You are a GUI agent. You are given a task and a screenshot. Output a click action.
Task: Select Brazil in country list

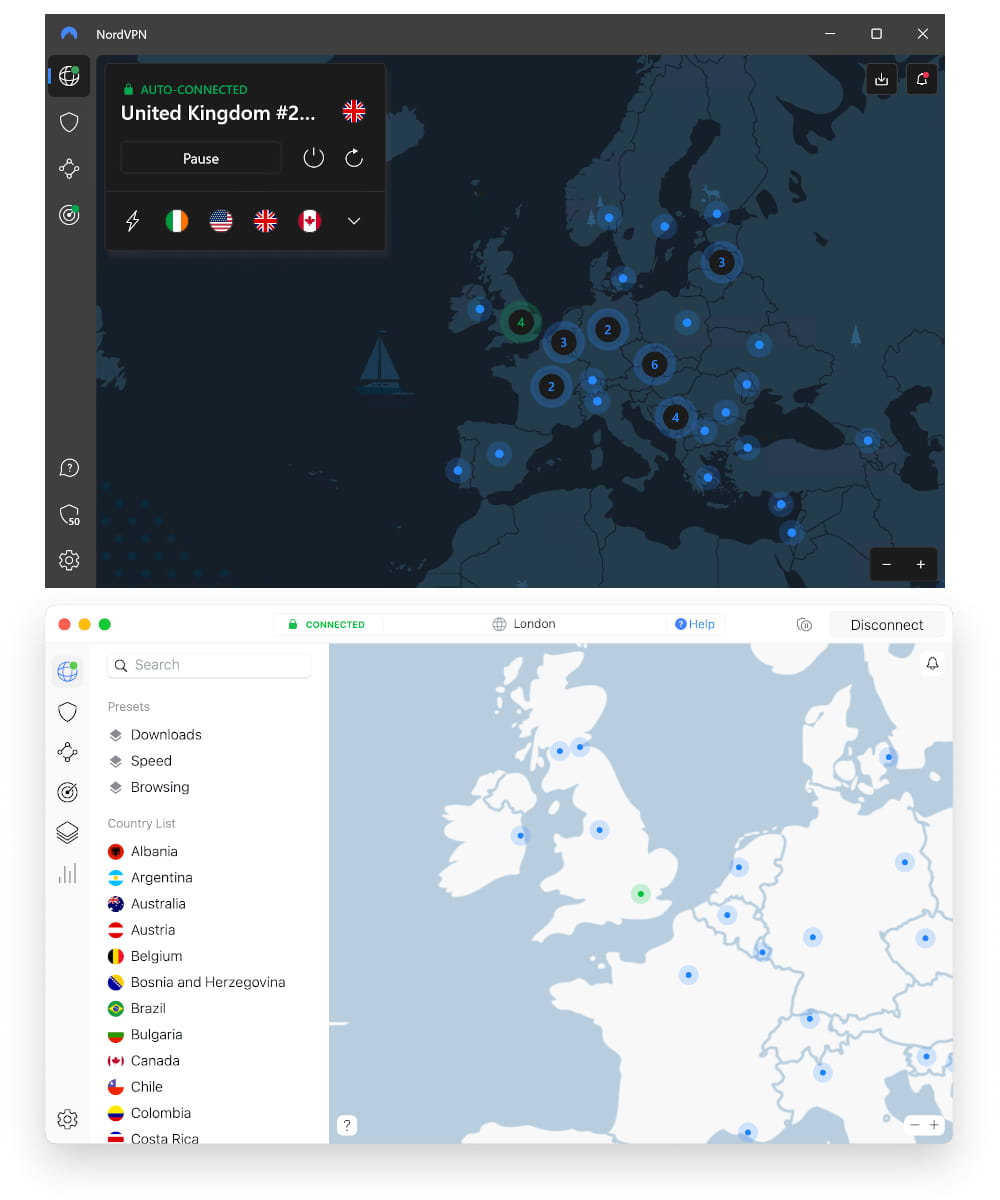[137, 1008]
